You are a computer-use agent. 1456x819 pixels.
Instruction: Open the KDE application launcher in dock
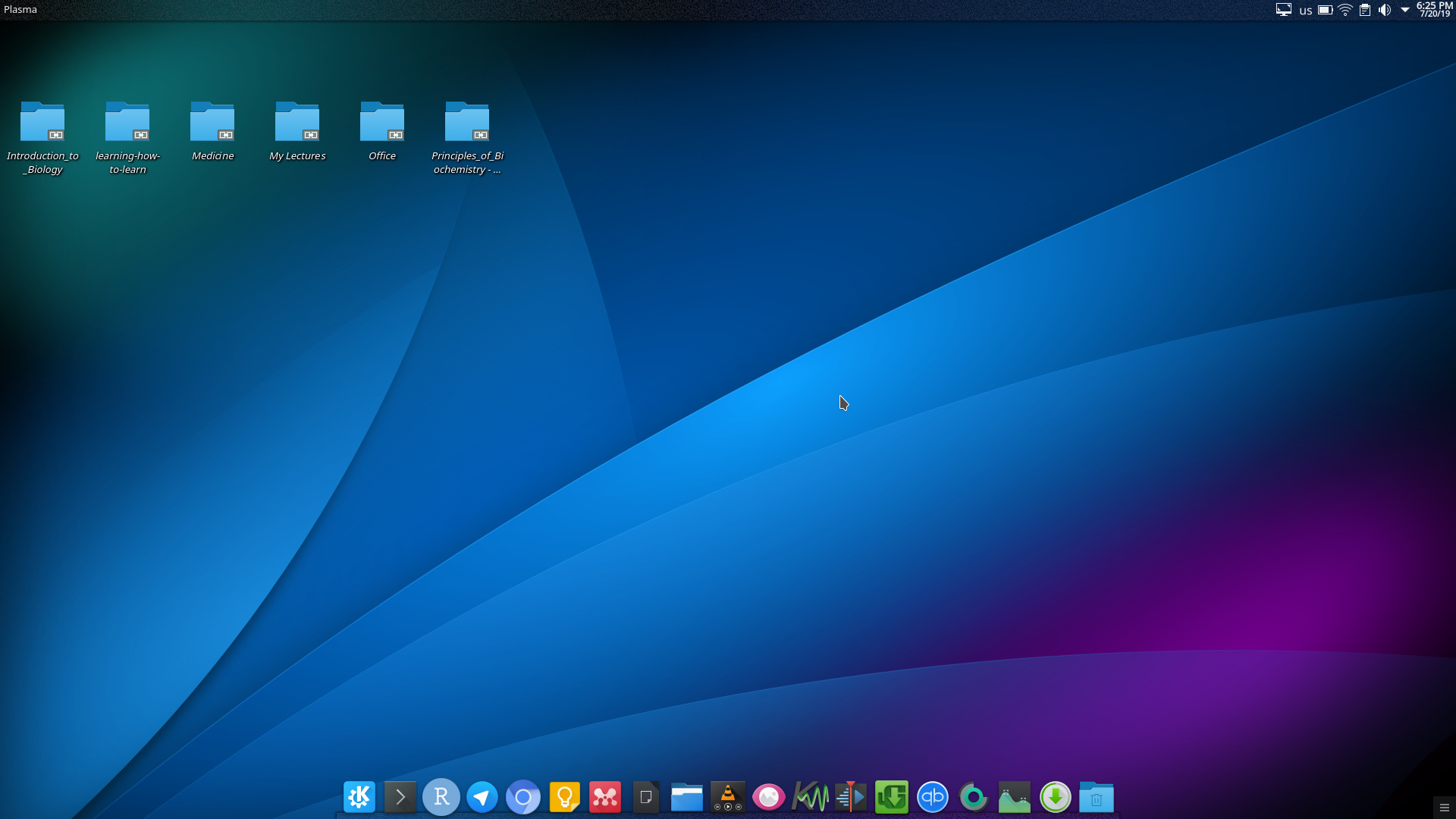coord(359,797)
